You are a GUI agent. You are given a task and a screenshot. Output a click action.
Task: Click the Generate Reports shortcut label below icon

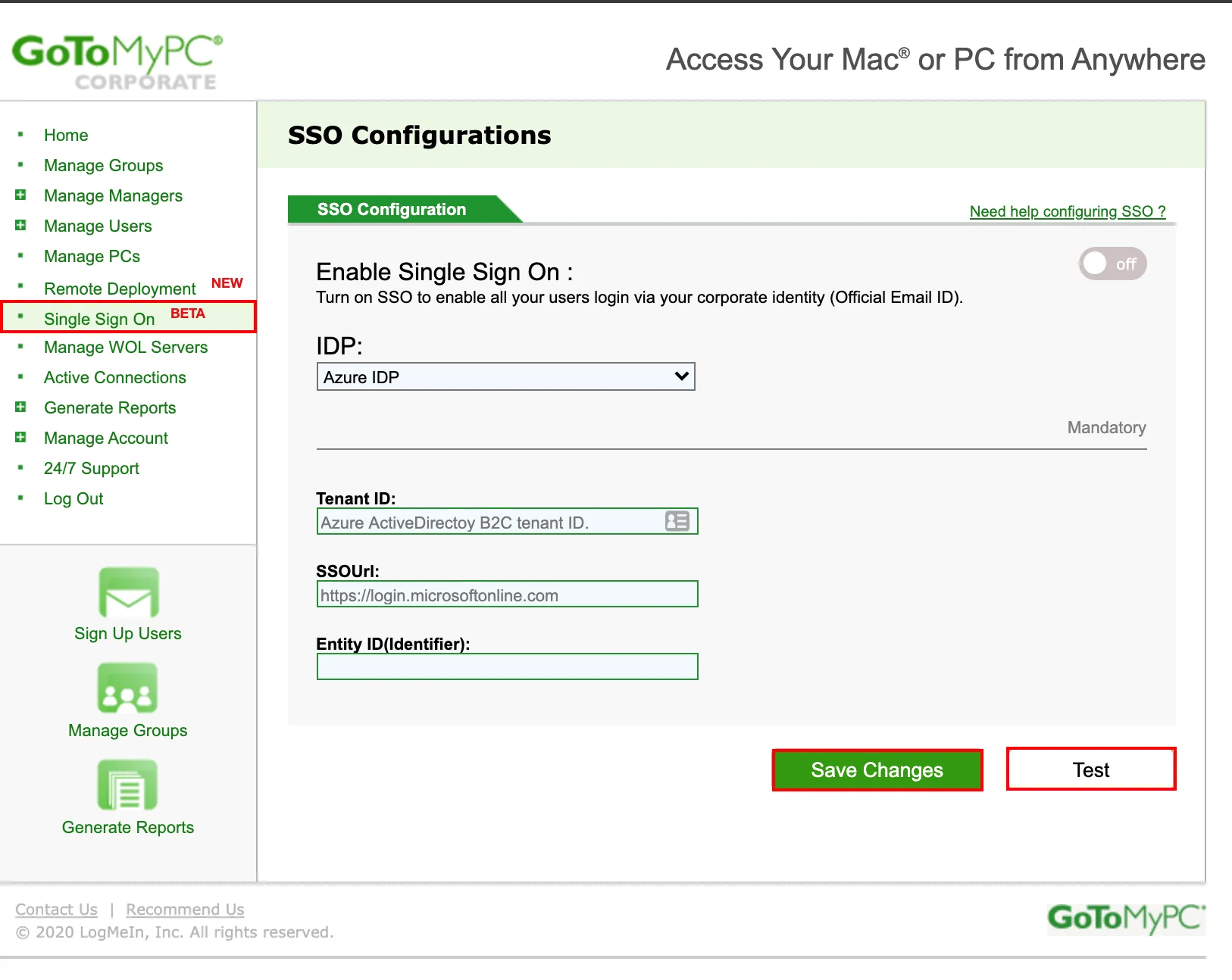pyautogui.click(x=128, y=827)
